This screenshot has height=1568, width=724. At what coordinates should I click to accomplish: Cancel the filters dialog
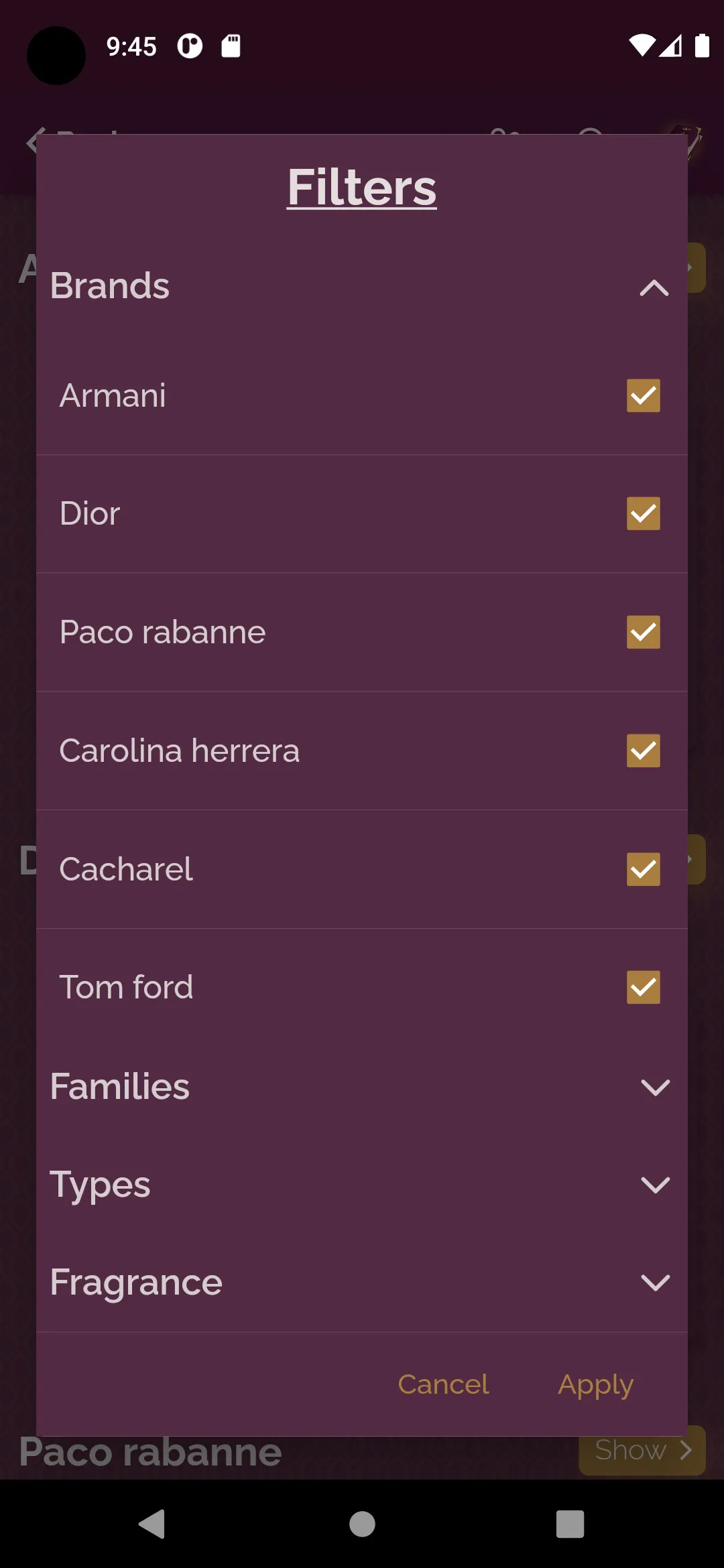click(443, 1384)
